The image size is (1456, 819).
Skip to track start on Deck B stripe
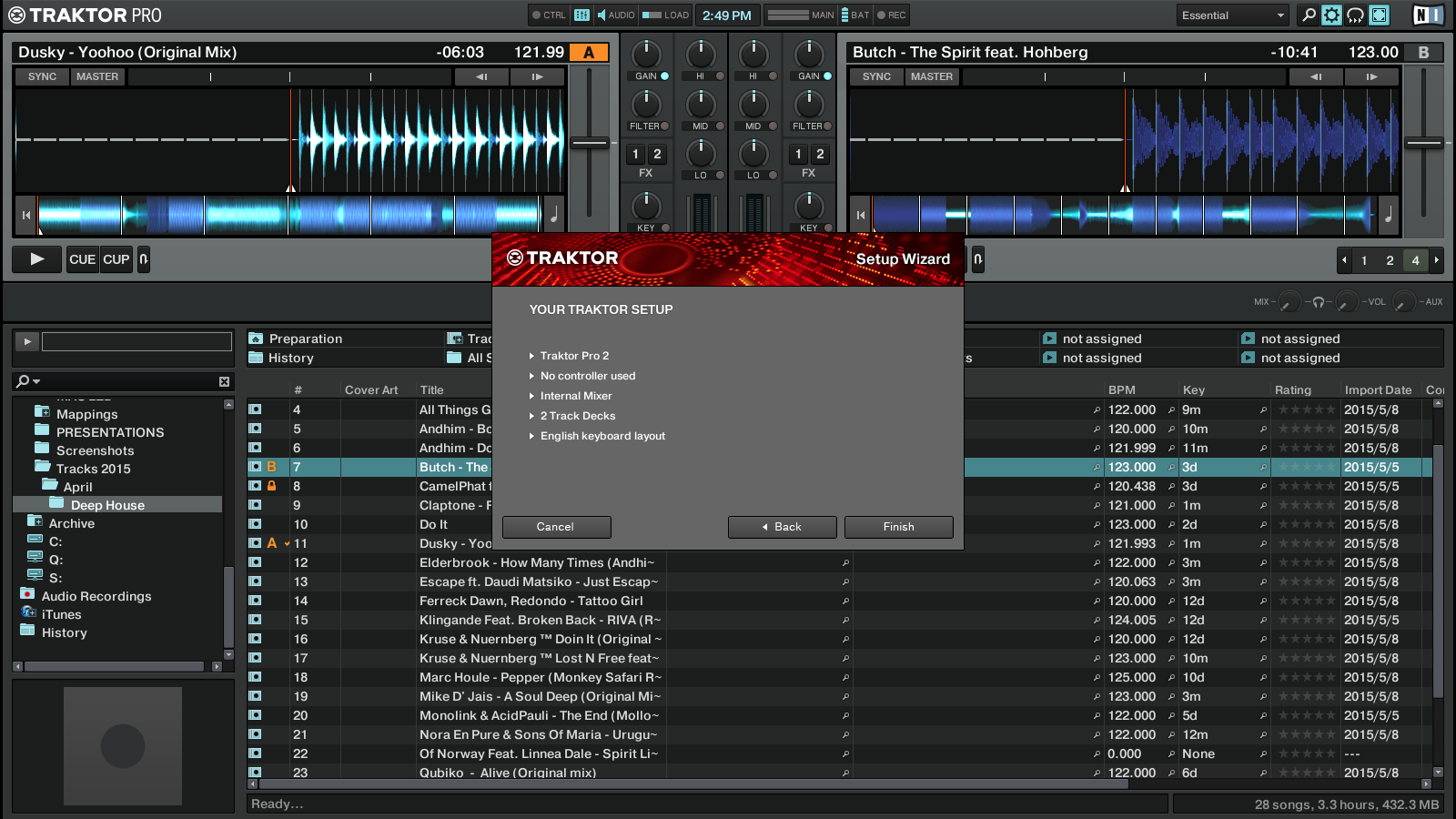pos(861,216)
